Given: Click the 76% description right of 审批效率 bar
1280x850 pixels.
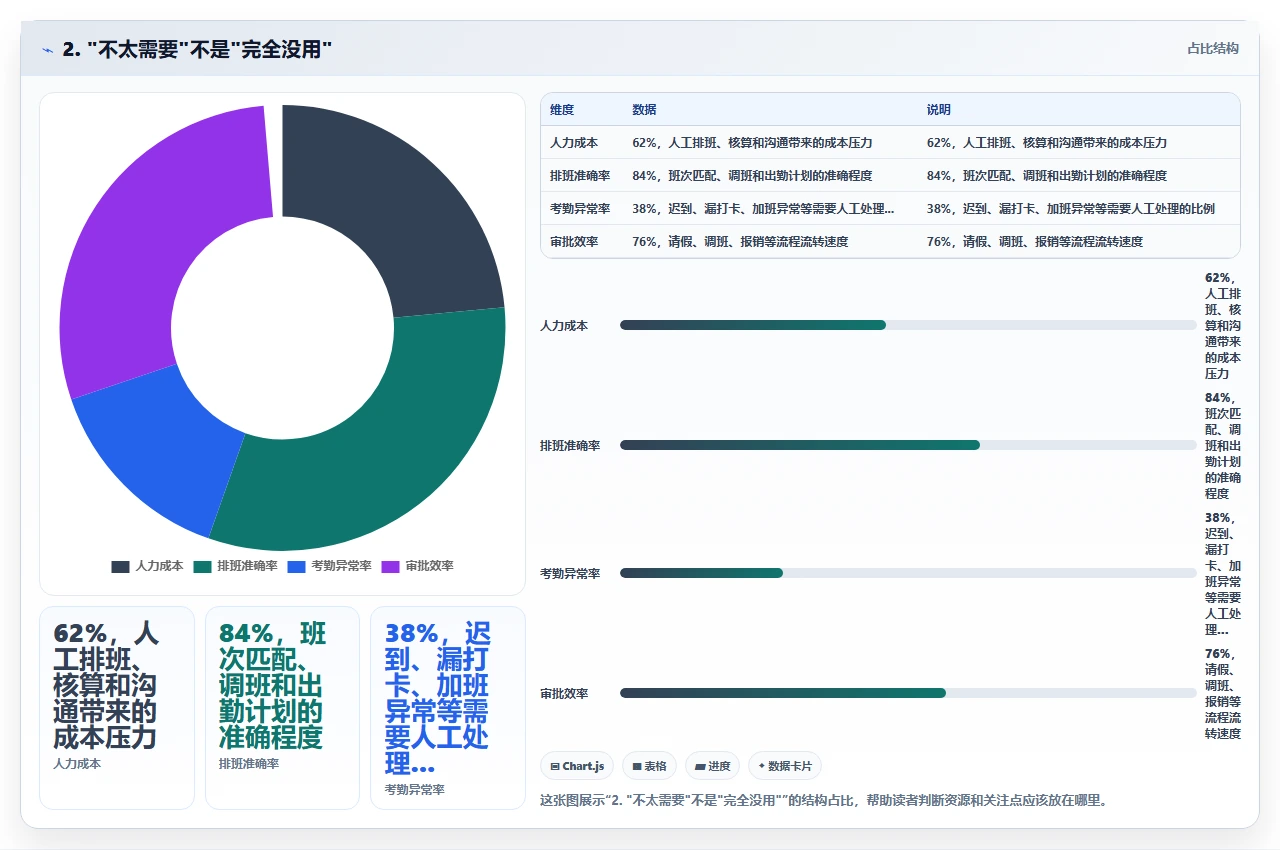Looking at the screenshot, I should (x=1223, y=694).
